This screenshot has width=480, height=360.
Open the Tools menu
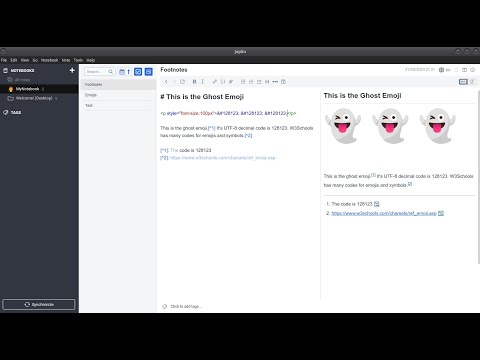click(78, 60)
